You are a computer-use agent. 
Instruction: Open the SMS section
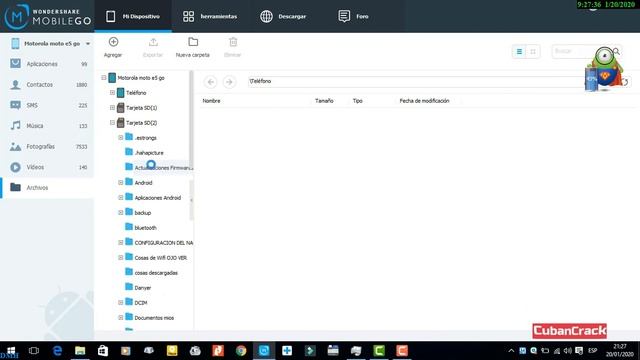coord(48,105)
